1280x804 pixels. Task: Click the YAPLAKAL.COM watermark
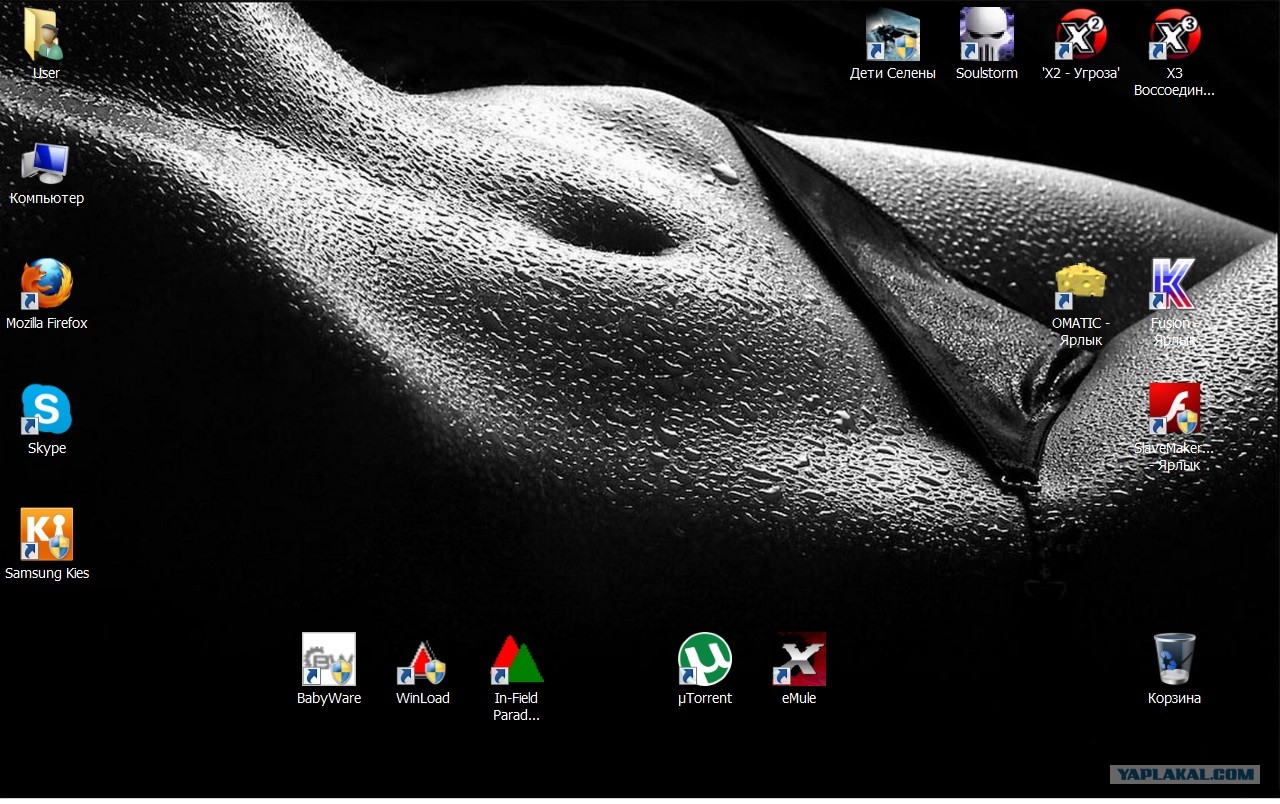pos(1184,774)
